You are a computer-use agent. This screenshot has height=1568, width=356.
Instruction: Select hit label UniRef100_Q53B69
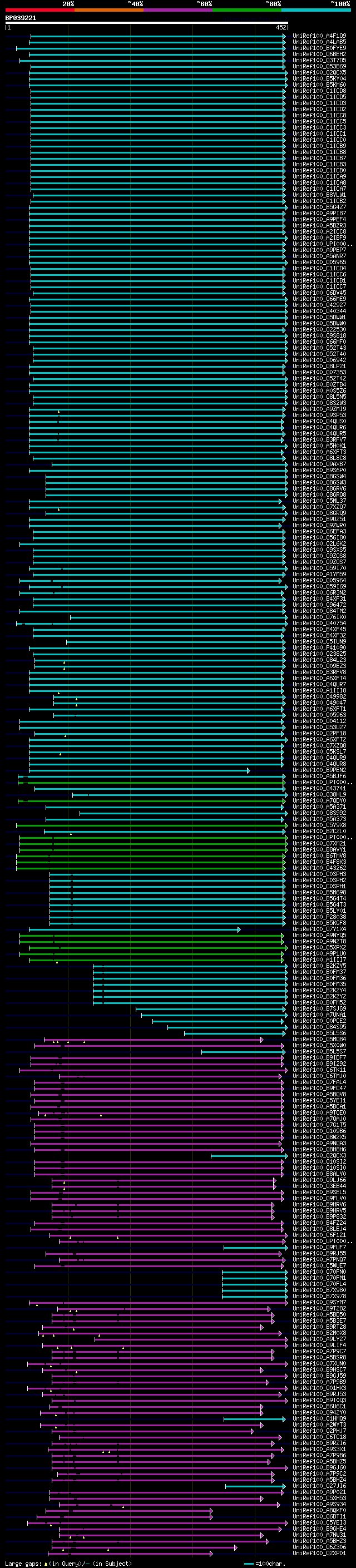(x=319, y=66)
